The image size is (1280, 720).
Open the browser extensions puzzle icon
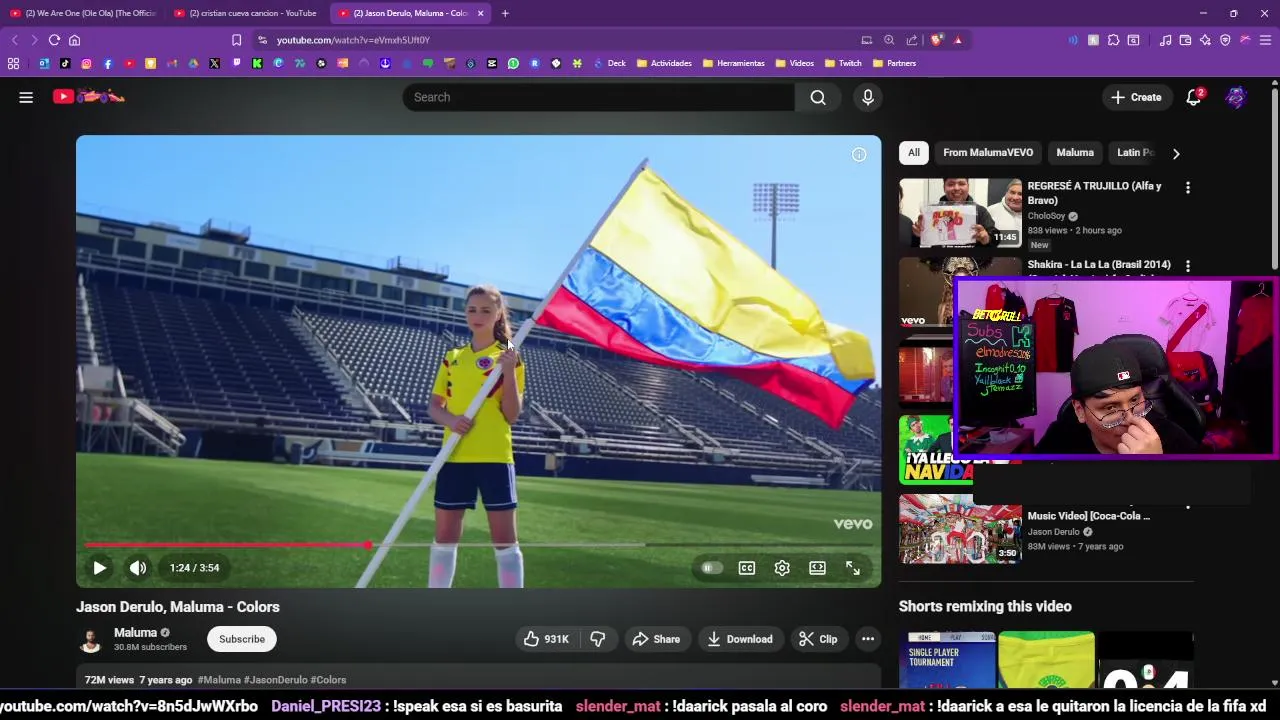point(1113,40)
